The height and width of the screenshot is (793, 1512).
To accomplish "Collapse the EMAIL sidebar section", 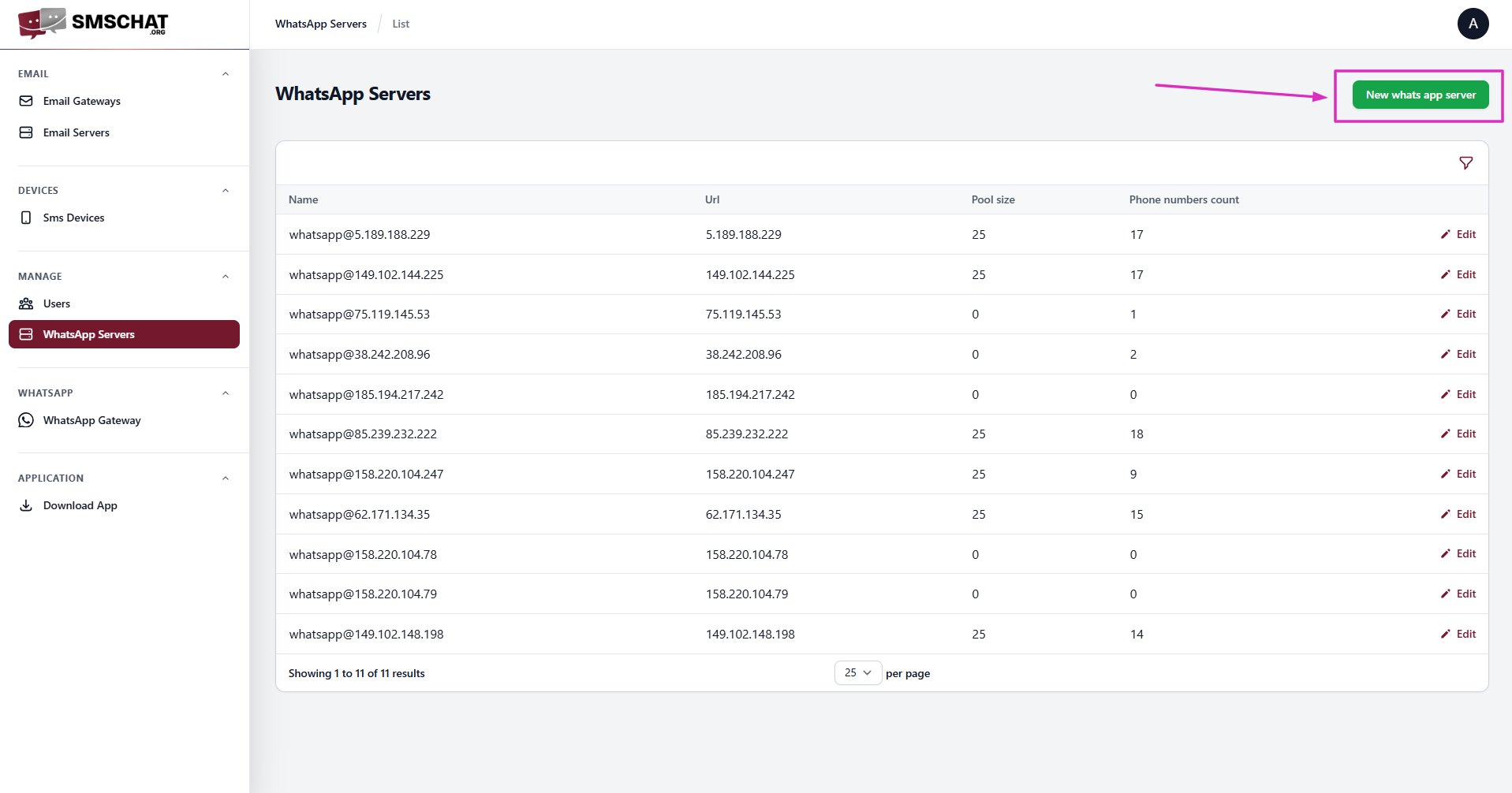I will point(226,74).
